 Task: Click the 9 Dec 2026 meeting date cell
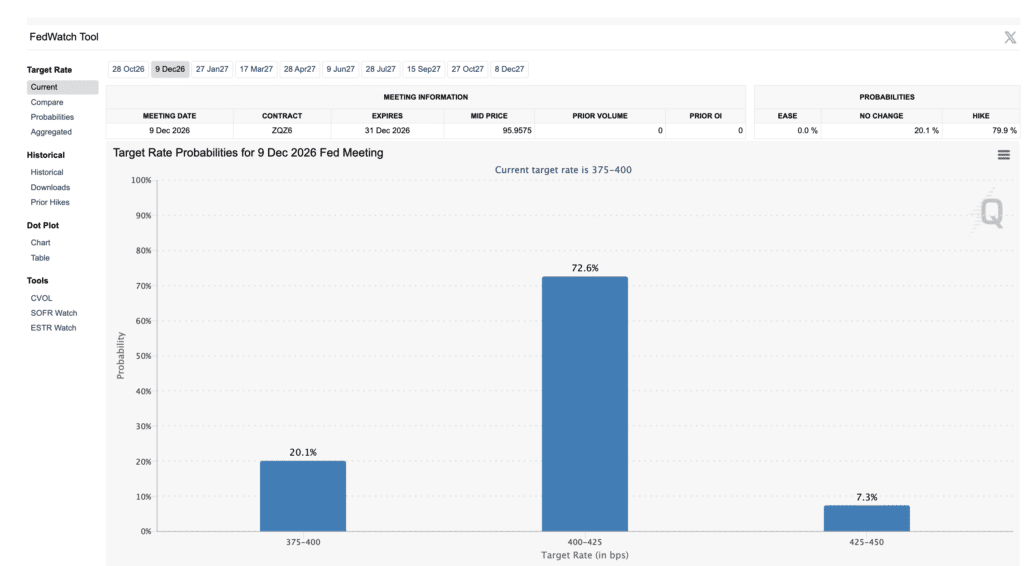coord(170,131)
